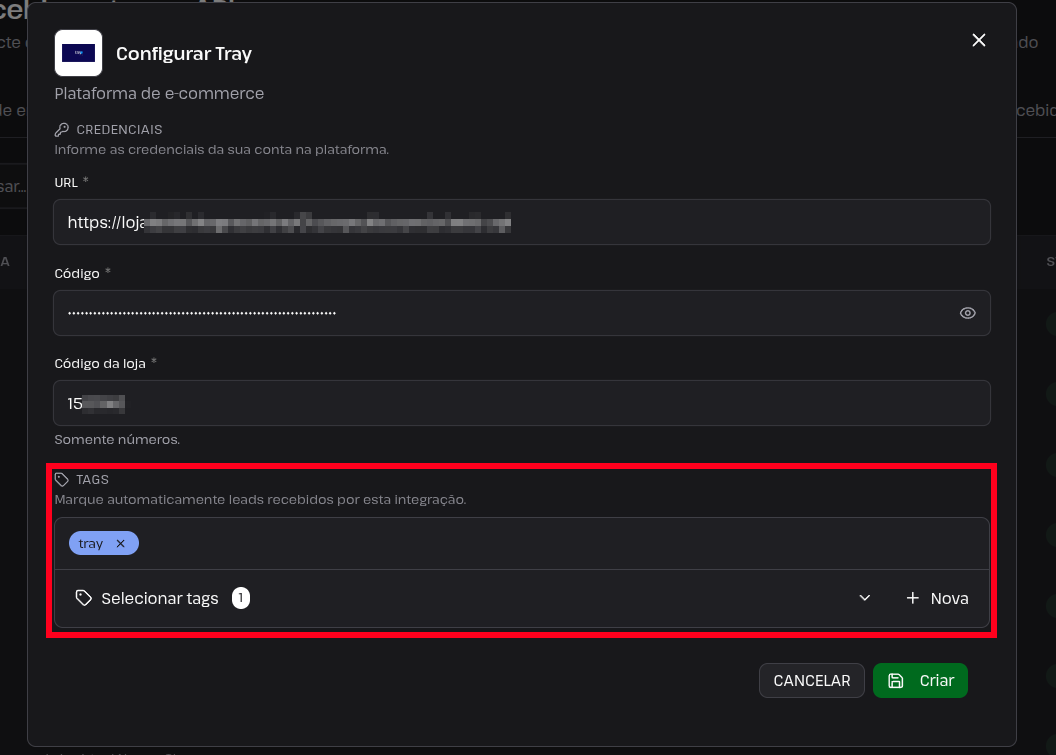Close the Configurar Tray dialog

point(979,40)
